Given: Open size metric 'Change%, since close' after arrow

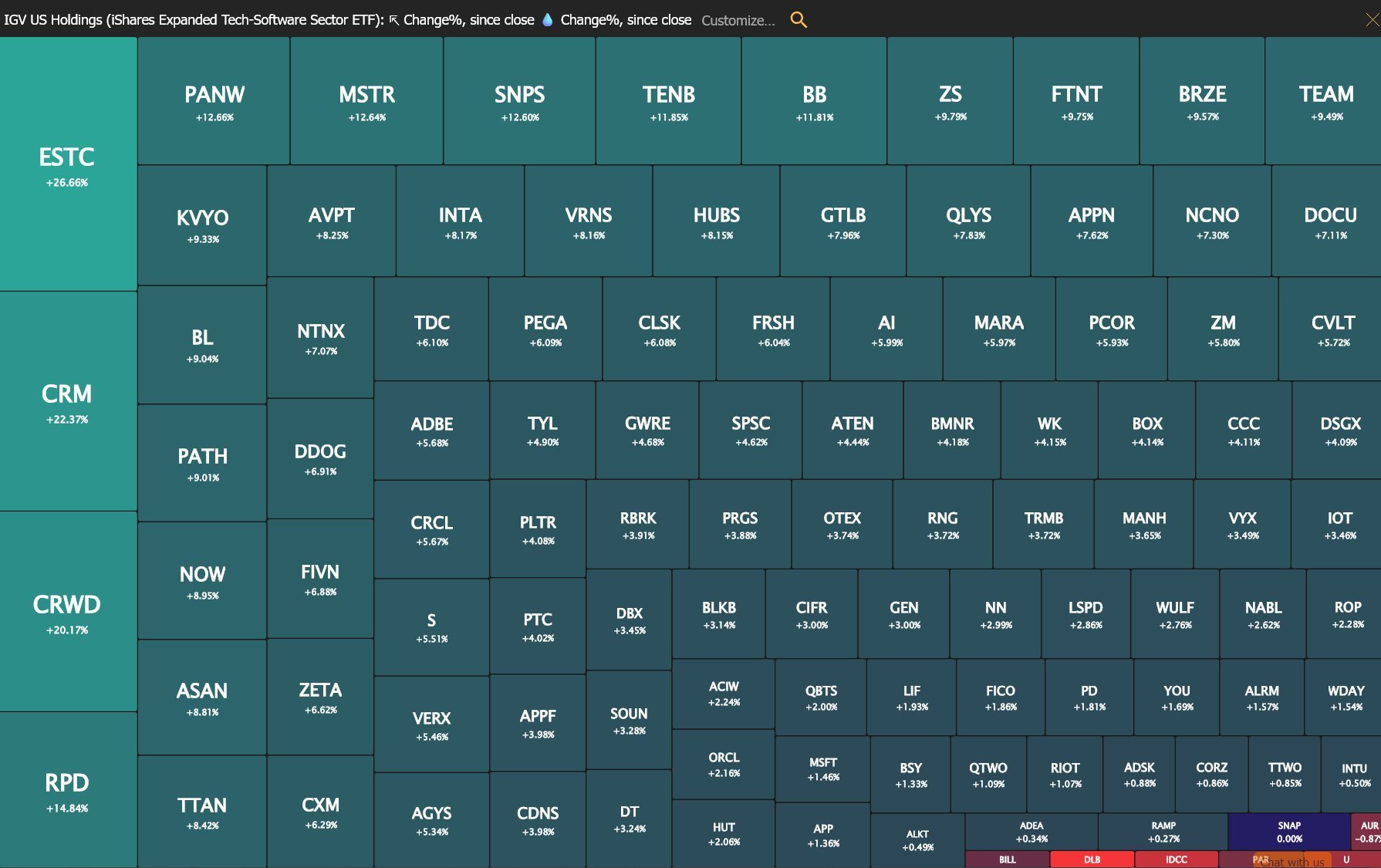Looking at the screenshot, I should (469, 20).
